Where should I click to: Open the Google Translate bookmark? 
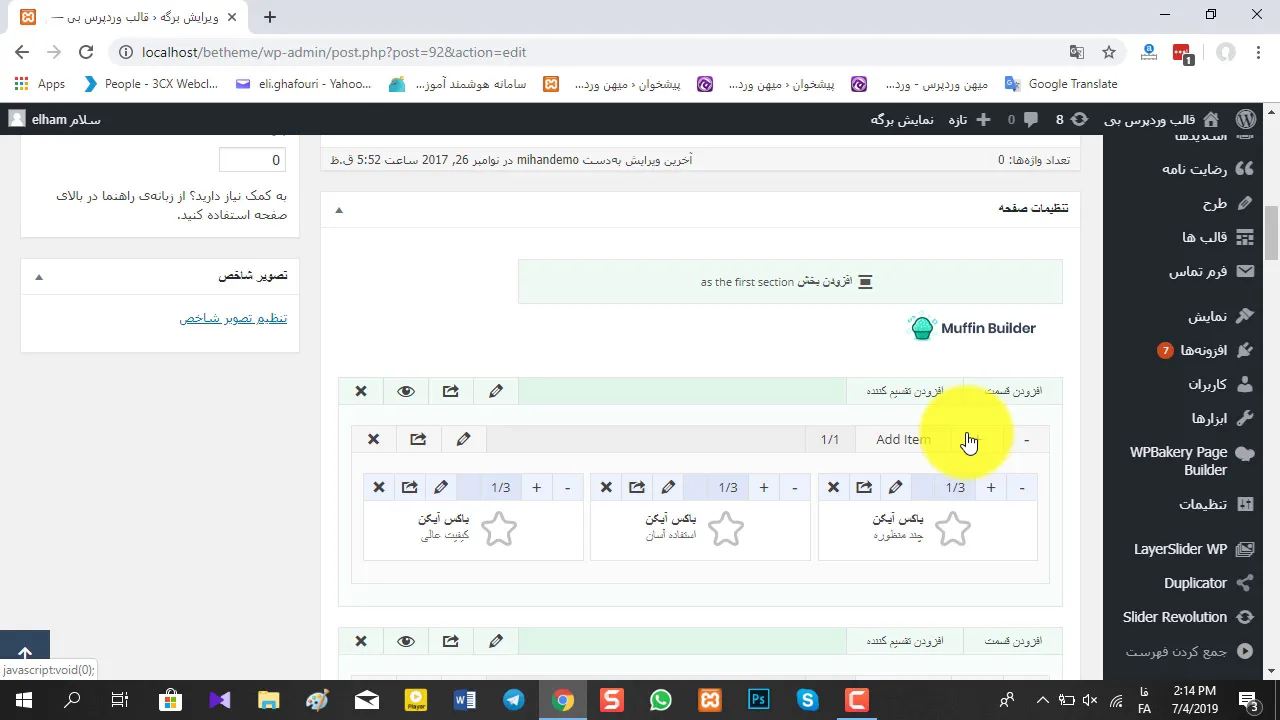pyautogui.click(x=1062, y=84)
